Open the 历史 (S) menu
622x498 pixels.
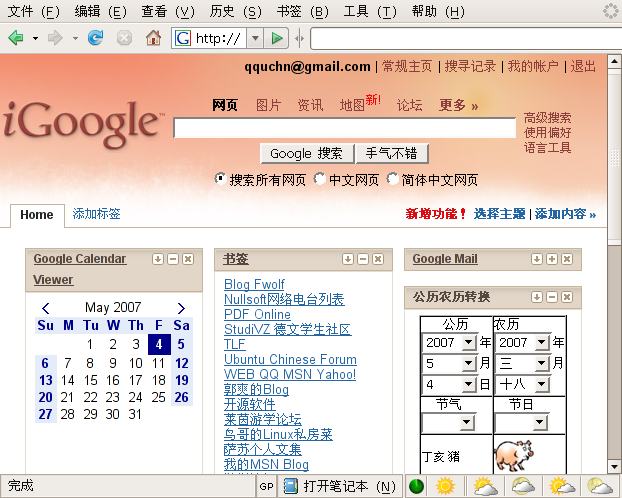236,11
